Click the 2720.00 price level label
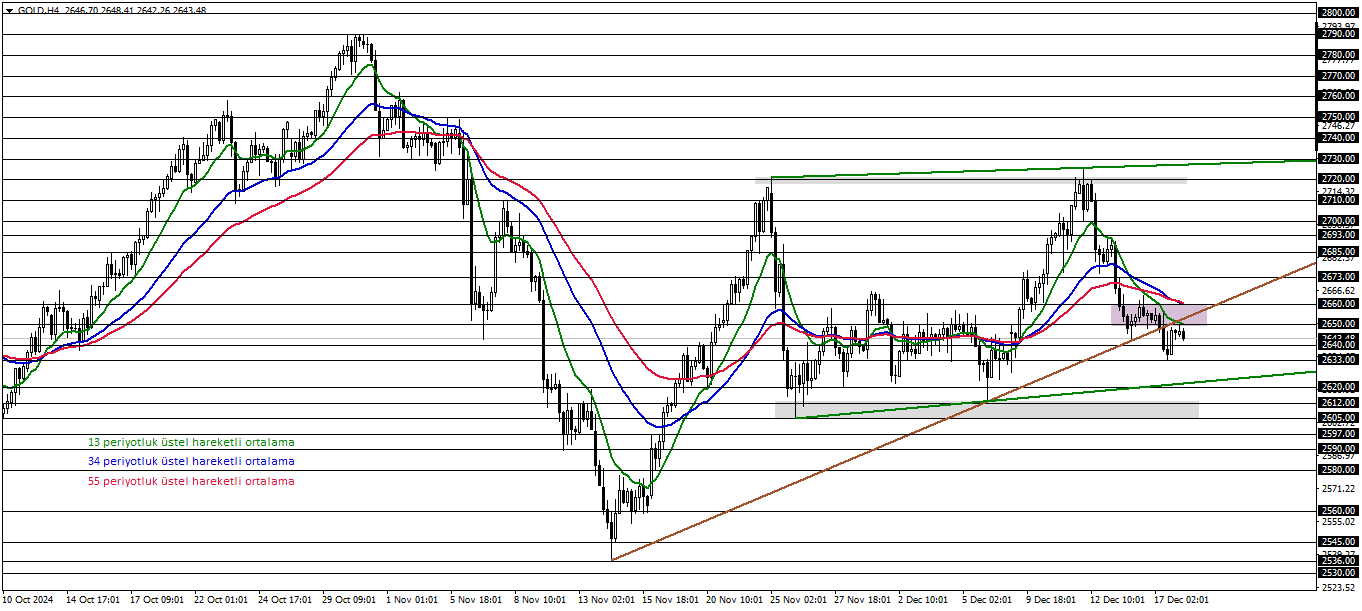This screenshot has width=1362, height=611. pyautogui.click(x=1338, y=179)
